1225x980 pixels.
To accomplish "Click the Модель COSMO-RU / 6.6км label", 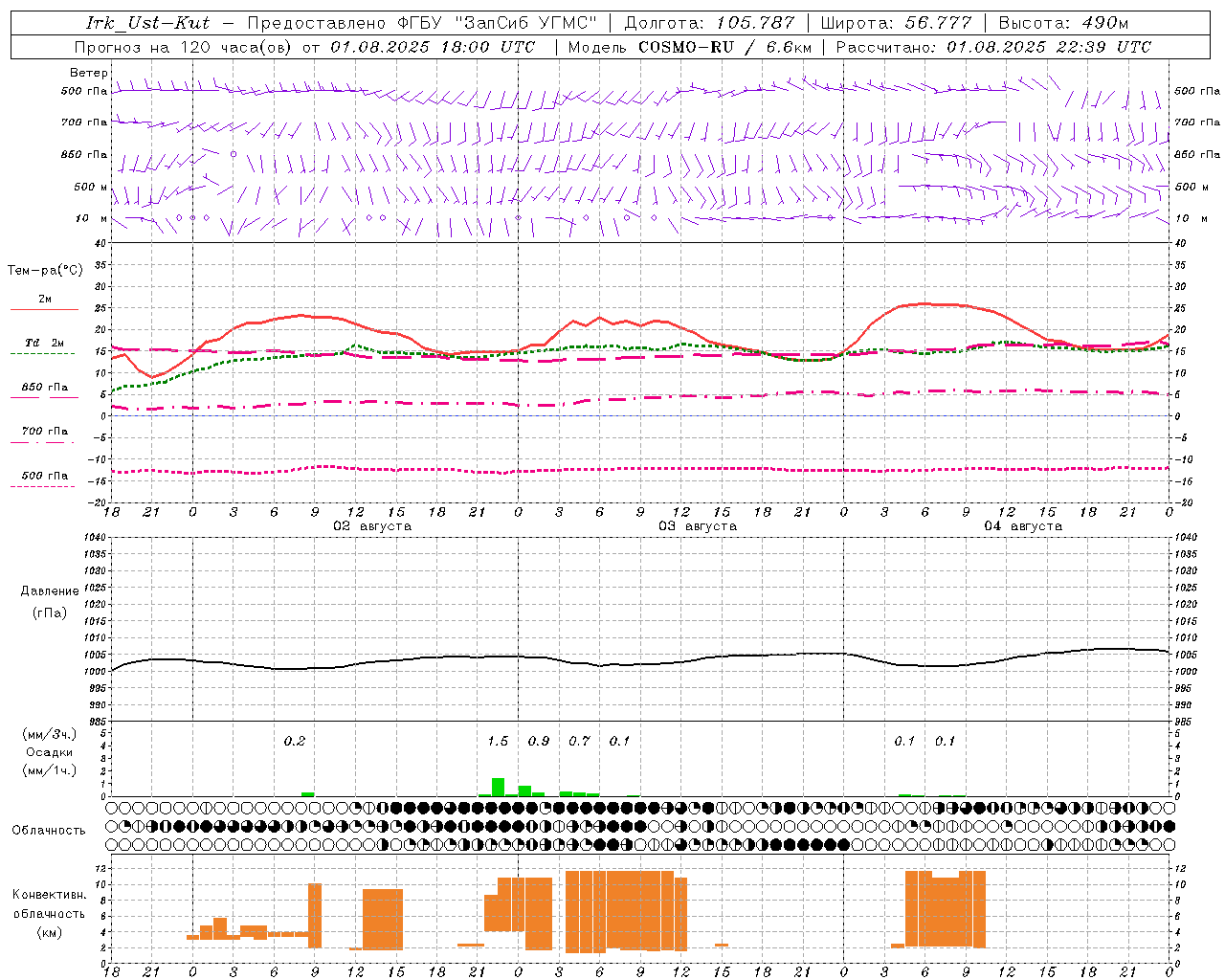I will click(x=689, y=47).
